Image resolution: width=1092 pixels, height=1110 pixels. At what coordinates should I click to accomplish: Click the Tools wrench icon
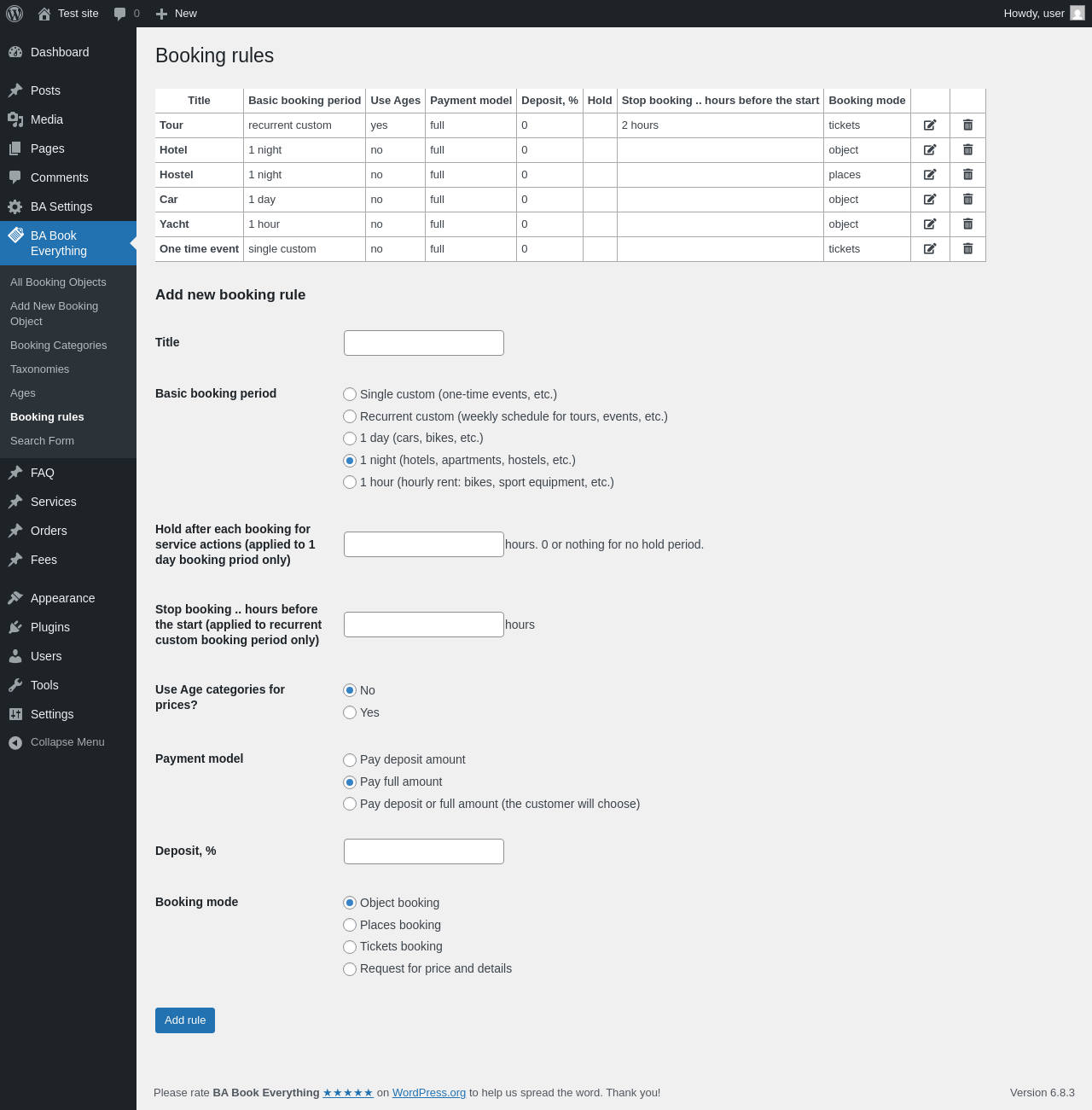pos(15,685)
